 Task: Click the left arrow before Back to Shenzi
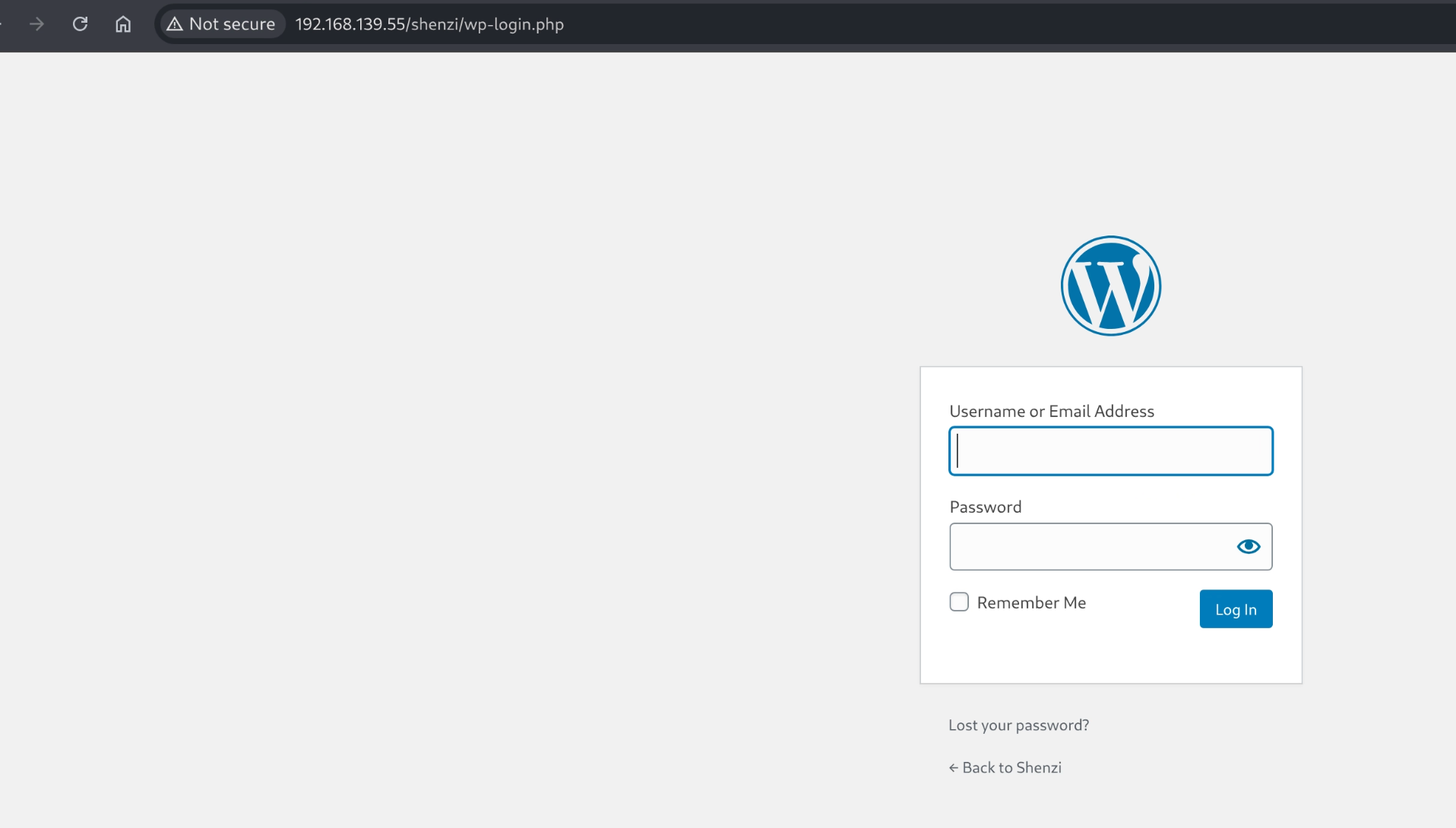(953, 768)
